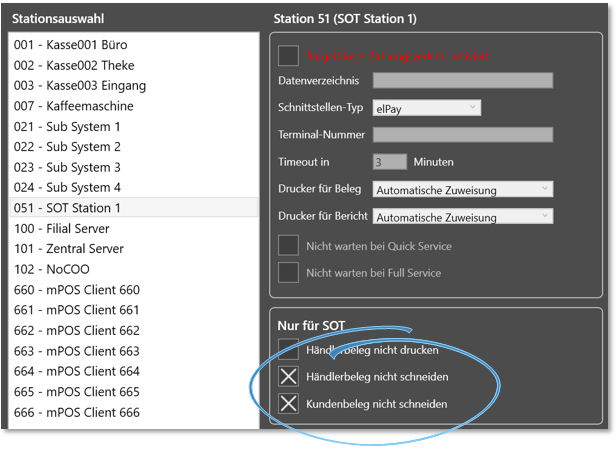Focus the Timeout in minutes field

(x=390, y=162)
